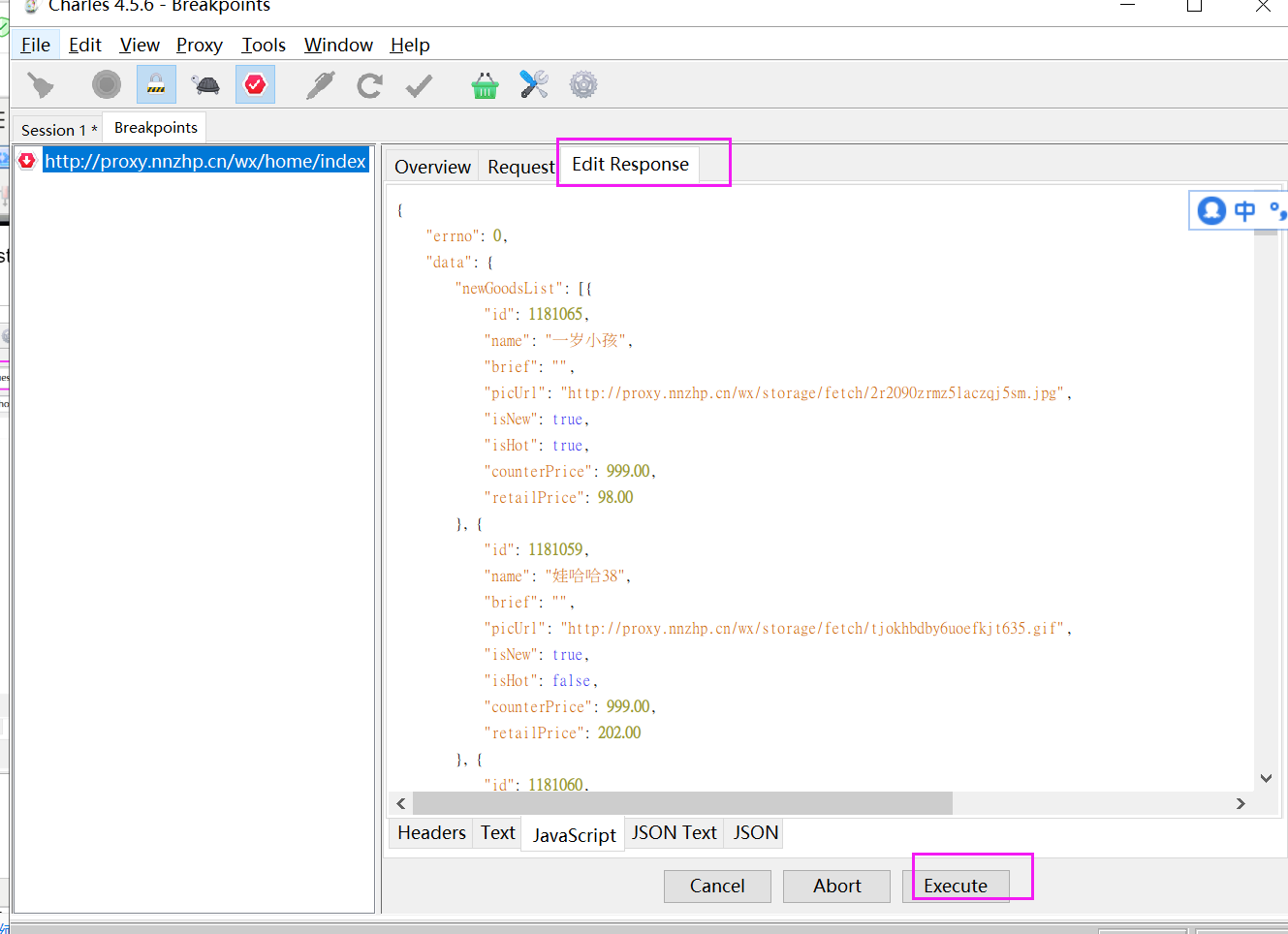The image size is (1288, 934).
Task: Open the Help menu
Action: point(410,45)
